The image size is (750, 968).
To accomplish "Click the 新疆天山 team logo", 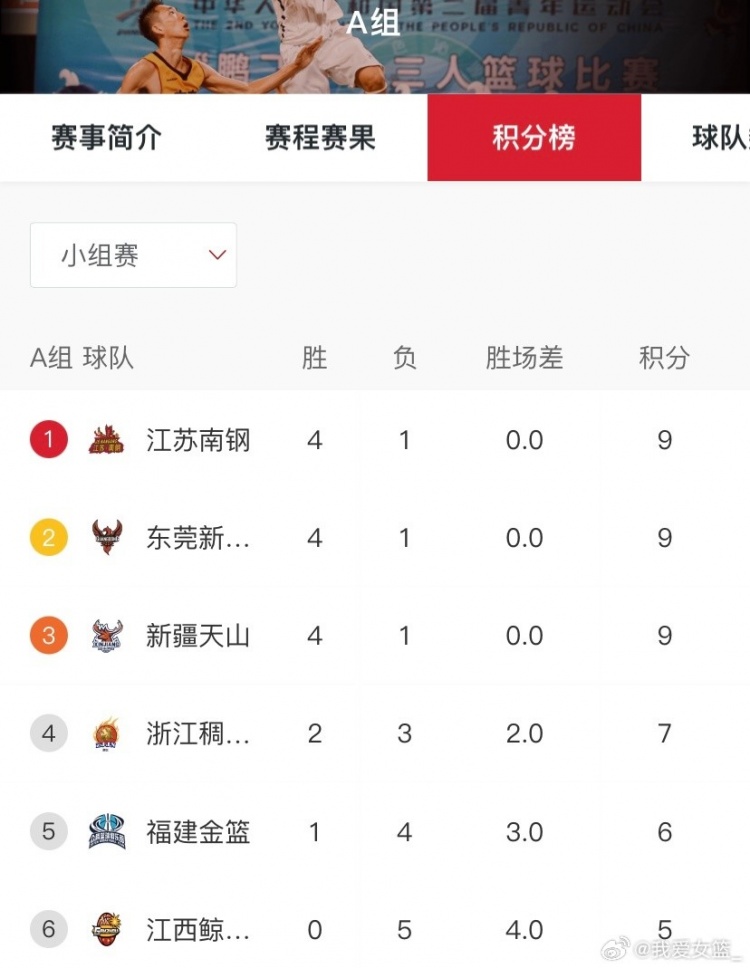I will [107, 636].
